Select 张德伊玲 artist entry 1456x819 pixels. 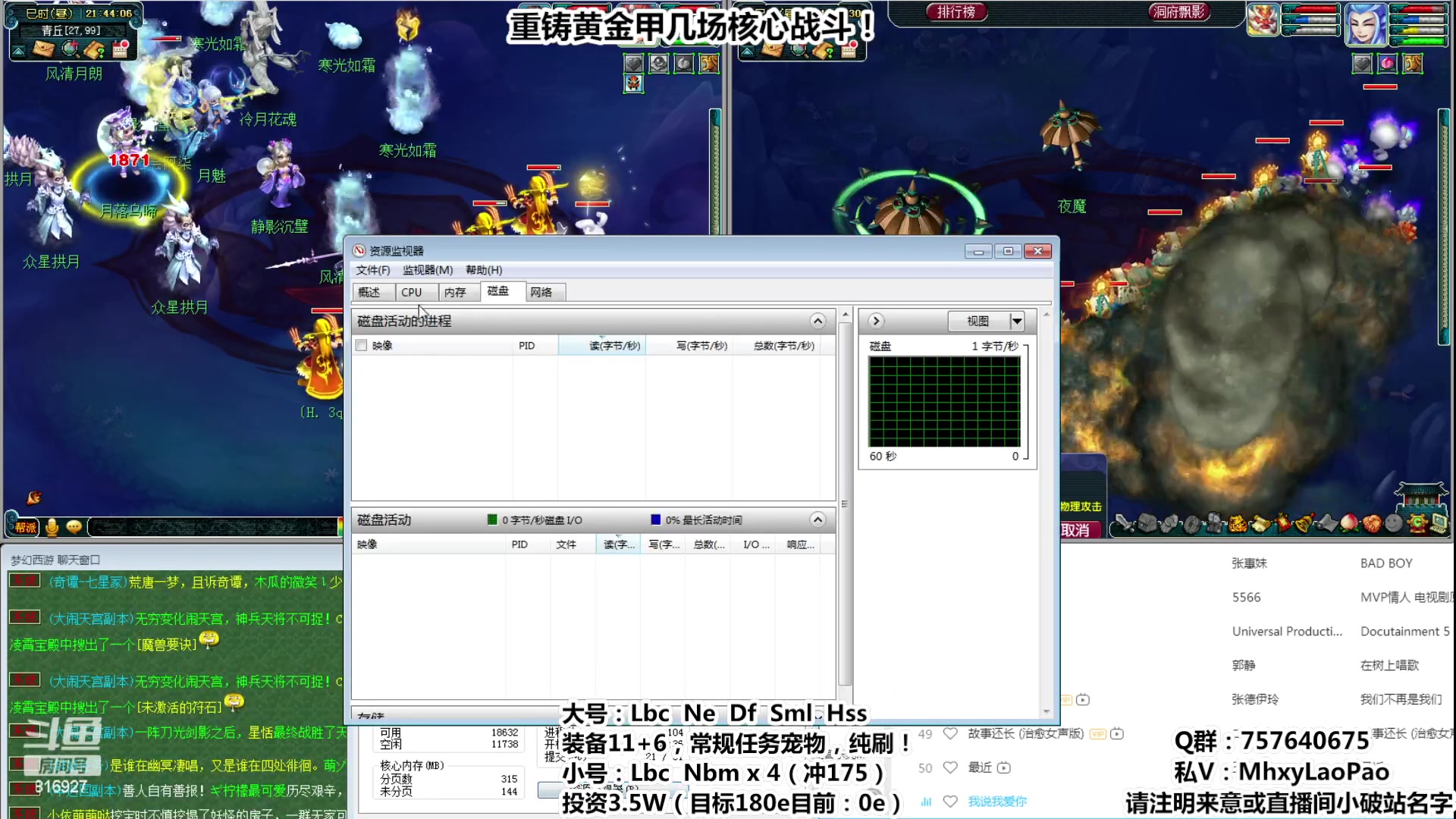click(x=1255, y=699)
